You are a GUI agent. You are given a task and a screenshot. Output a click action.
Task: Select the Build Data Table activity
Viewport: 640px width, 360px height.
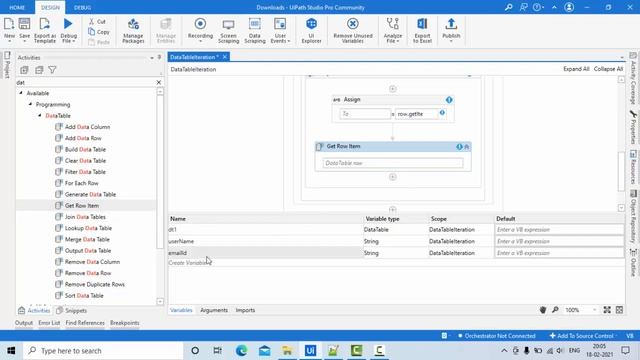click(85, 149)
